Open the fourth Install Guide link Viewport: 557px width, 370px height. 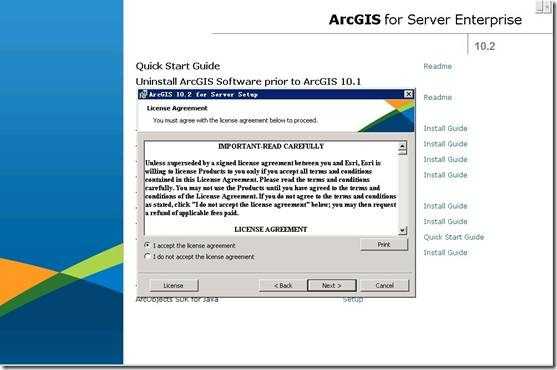[445, 175]
